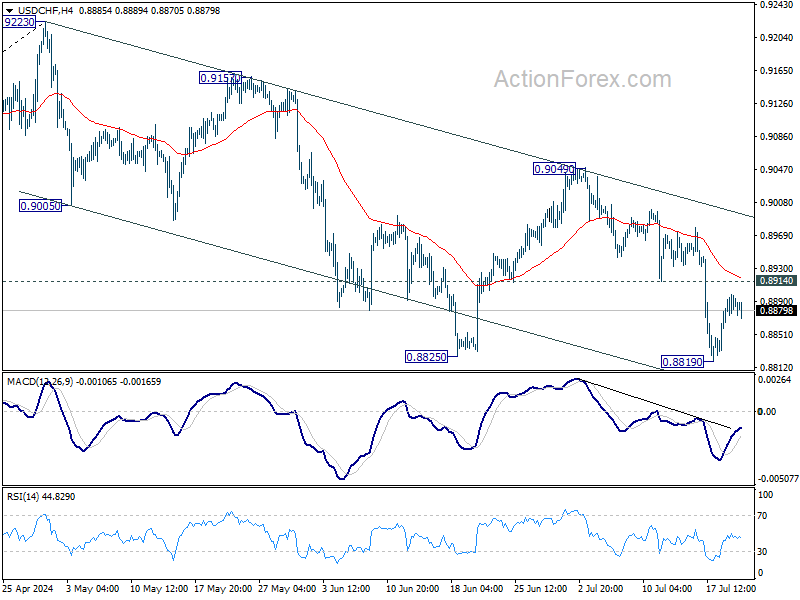800x600 pixels.
Task: Click the 92230 price label at top left
Action: [x=19, y=22]
